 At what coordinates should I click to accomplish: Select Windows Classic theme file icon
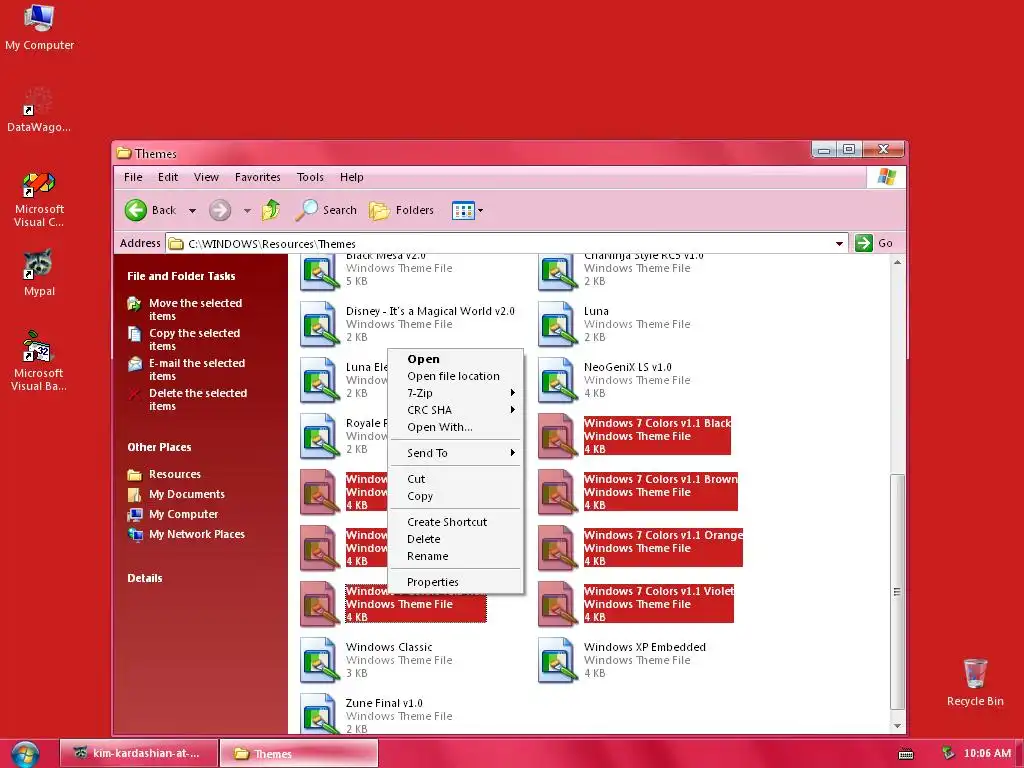click(319, 660)
